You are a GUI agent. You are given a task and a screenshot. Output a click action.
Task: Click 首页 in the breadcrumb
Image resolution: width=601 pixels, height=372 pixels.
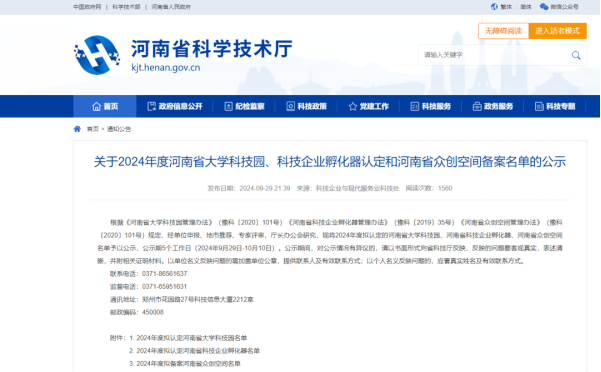click(93, 129)
